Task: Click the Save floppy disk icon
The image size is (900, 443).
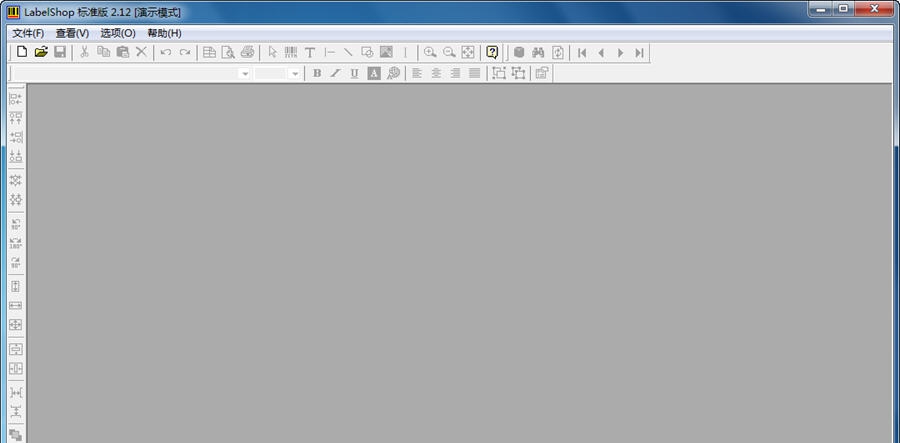Action: tap(60, 52)
